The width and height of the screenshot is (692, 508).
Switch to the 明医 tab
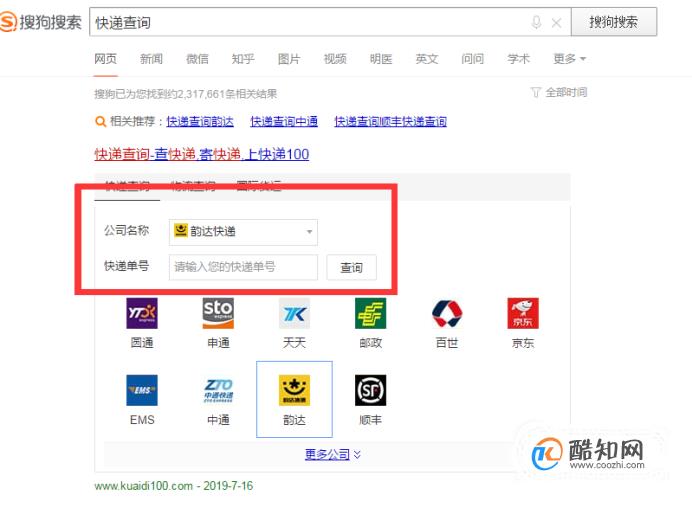pyautogui.click(x=381, y=59)
